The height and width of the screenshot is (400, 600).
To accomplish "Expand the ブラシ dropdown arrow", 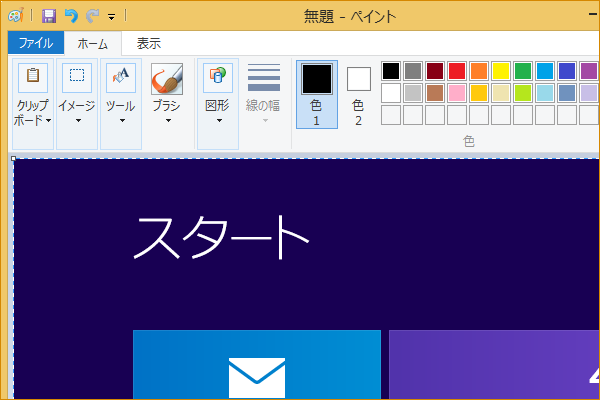I will tap(168, 121).
